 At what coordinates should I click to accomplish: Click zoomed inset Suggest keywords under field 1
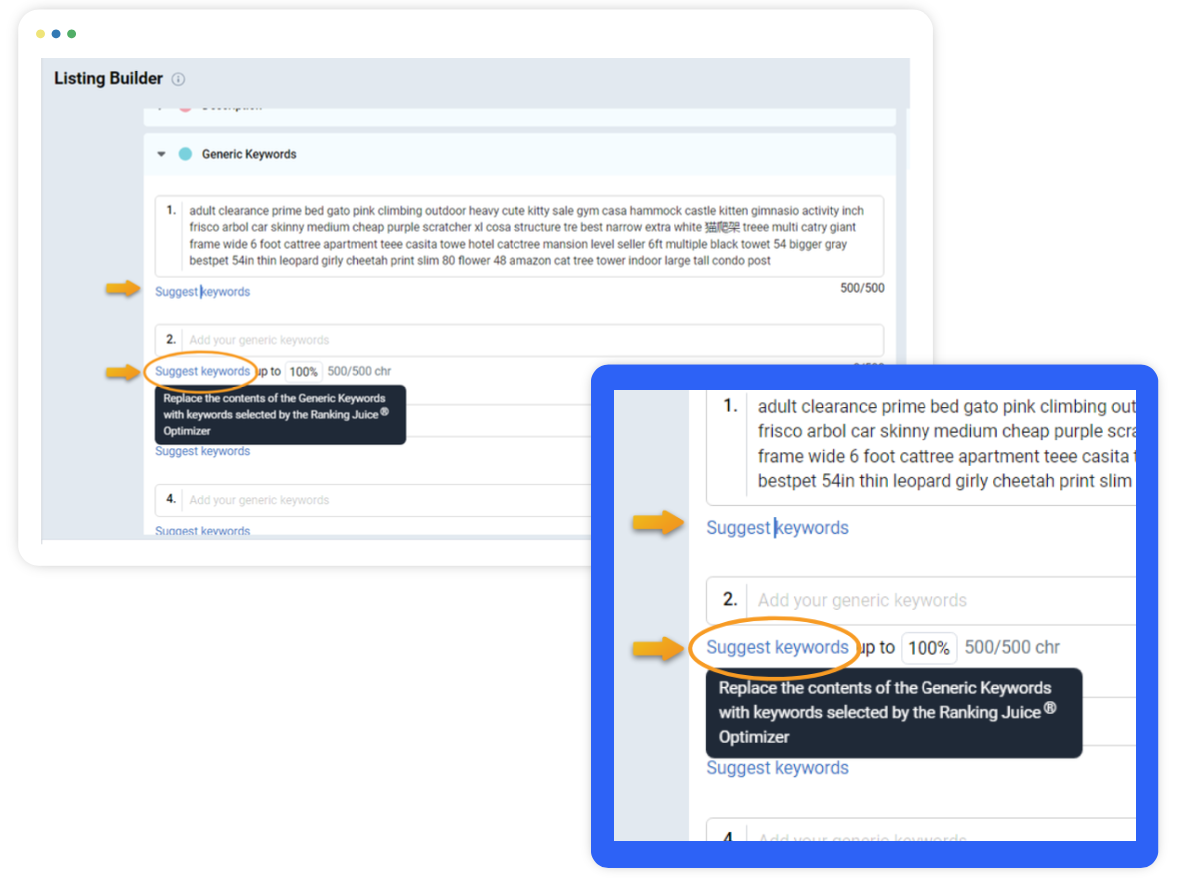coord(777,528)
